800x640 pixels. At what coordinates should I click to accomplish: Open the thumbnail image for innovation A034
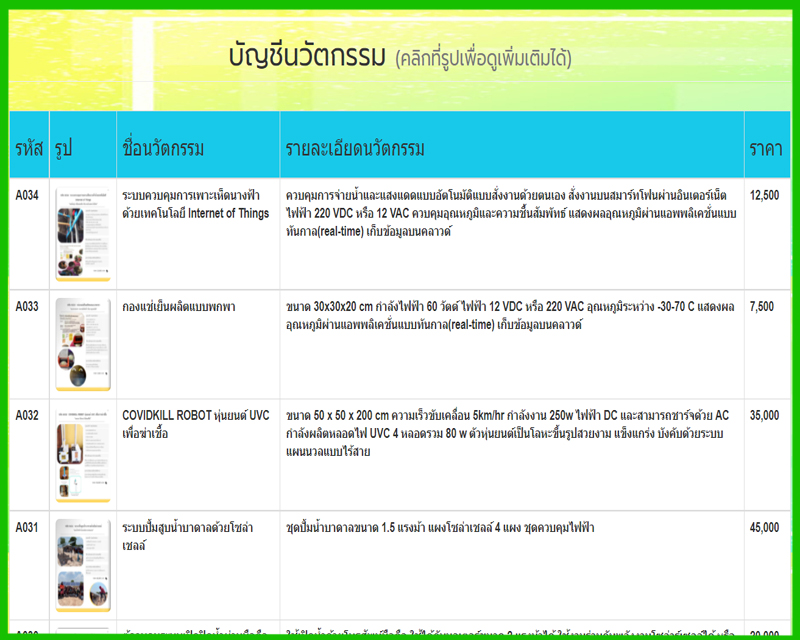83,233
